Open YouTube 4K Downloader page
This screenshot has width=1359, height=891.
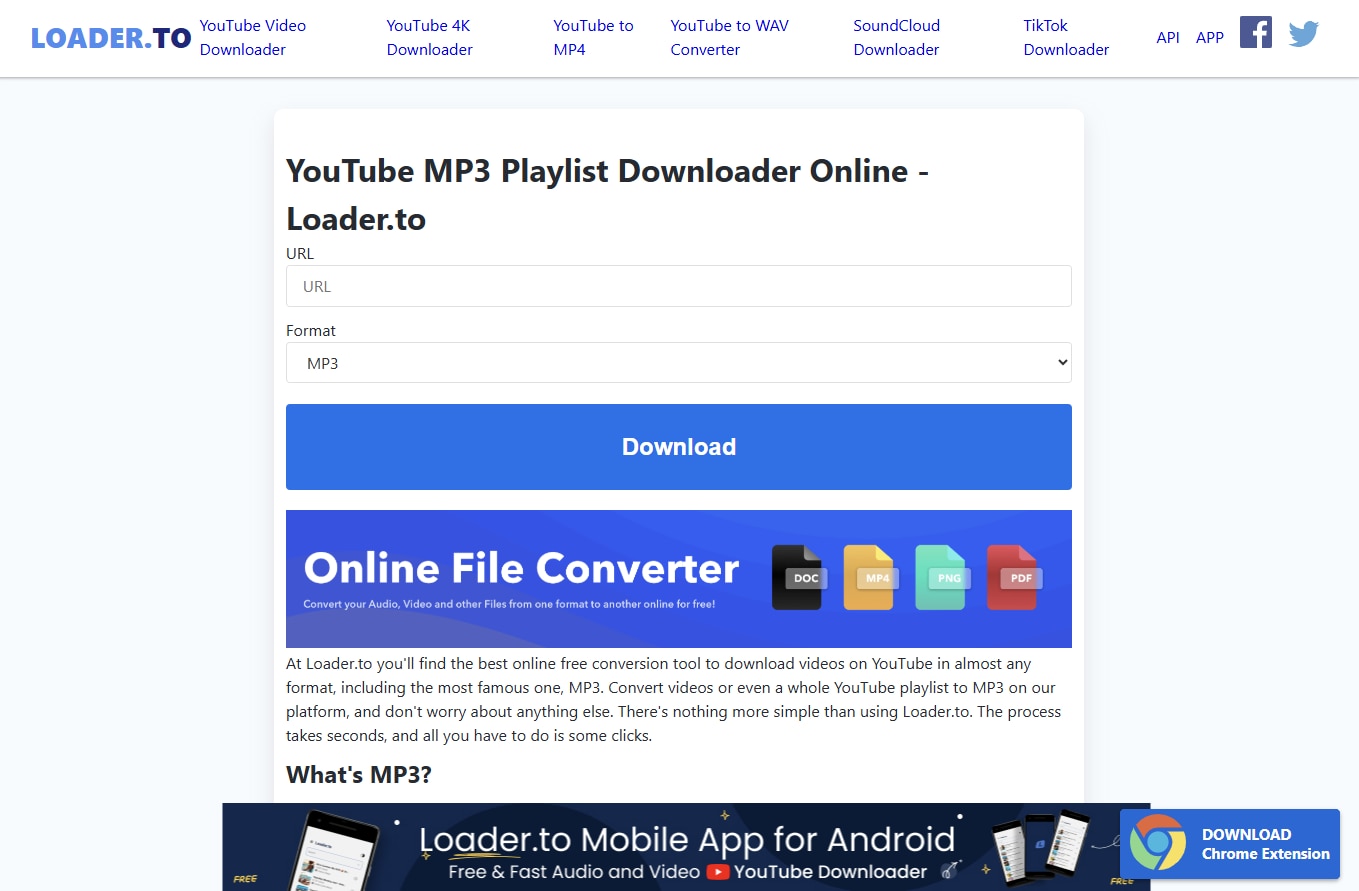429,37
